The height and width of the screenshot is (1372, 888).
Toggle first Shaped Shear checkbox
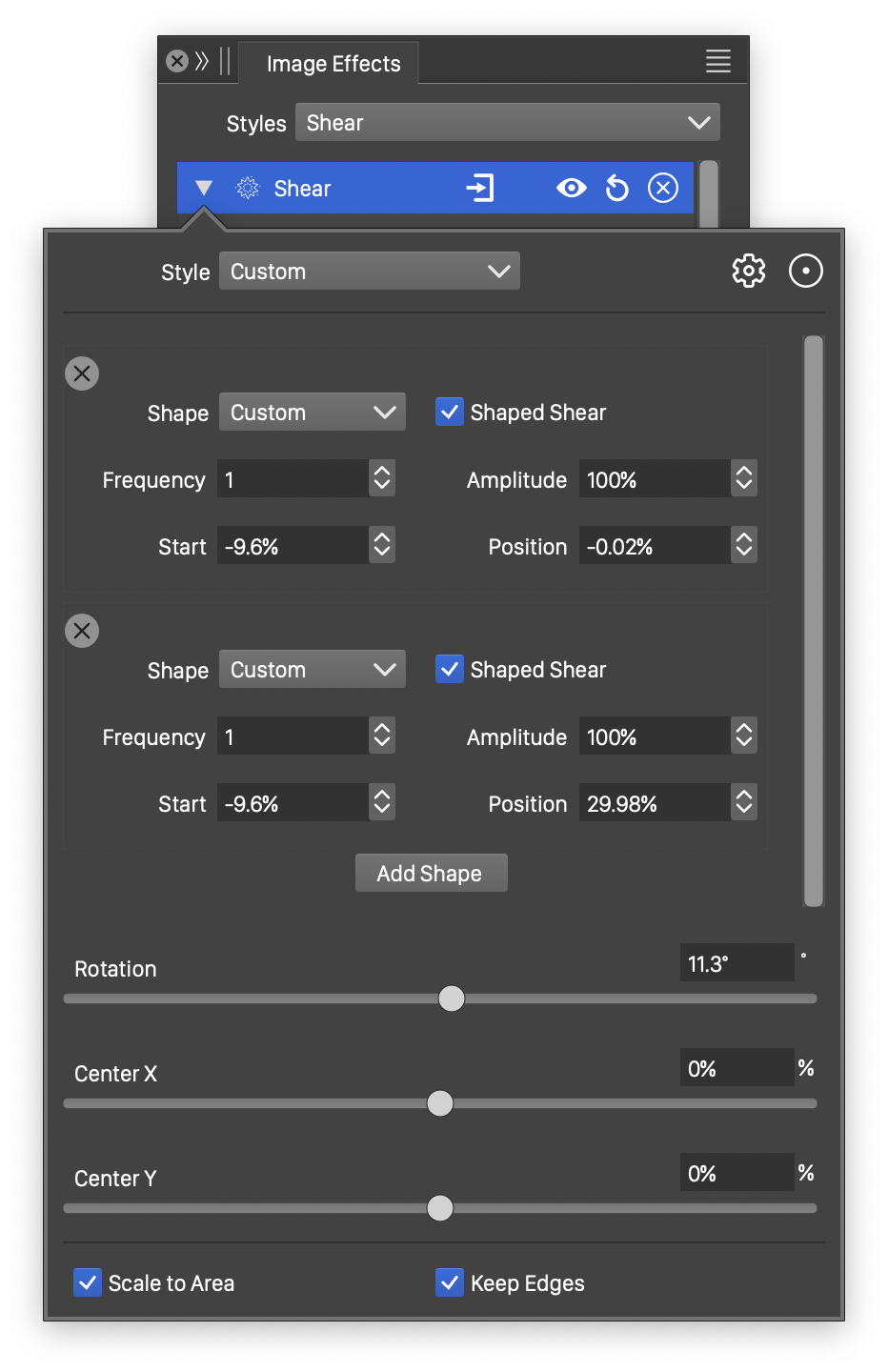450,412
